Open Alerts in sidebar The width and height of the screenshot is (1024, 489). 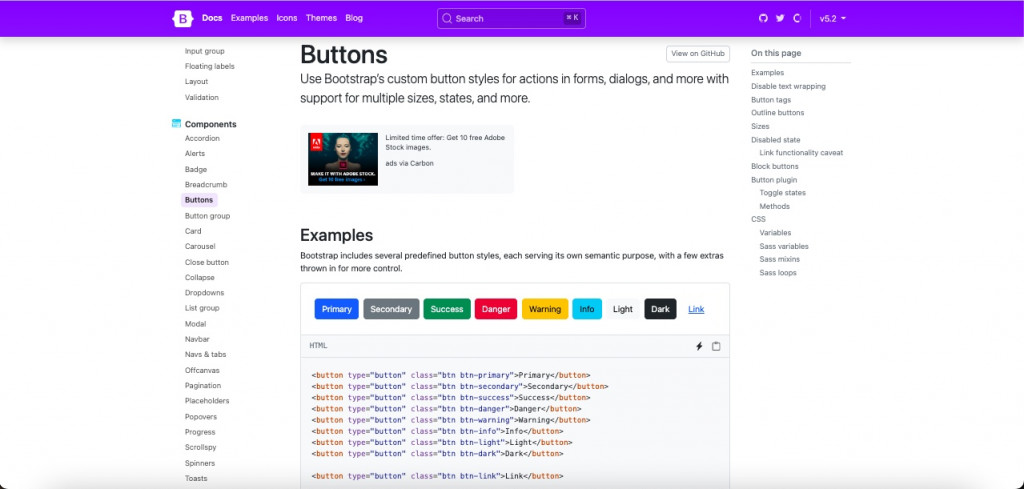[195, 153]
